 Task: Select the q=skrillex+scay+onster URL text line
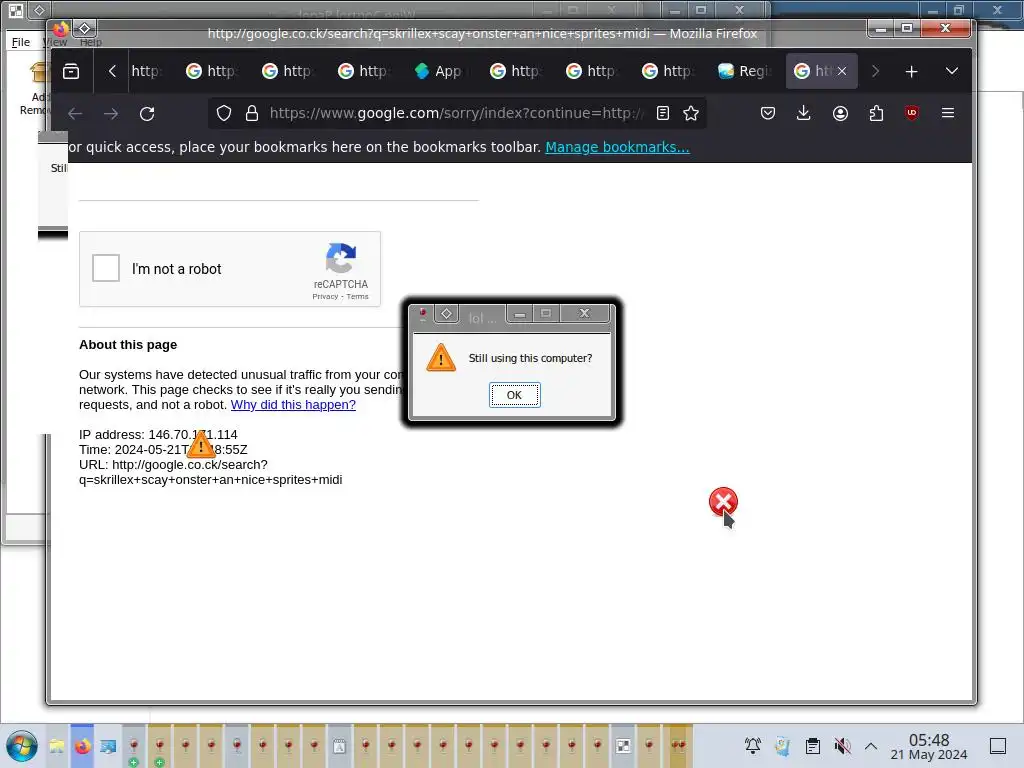[x=210, y=480]
